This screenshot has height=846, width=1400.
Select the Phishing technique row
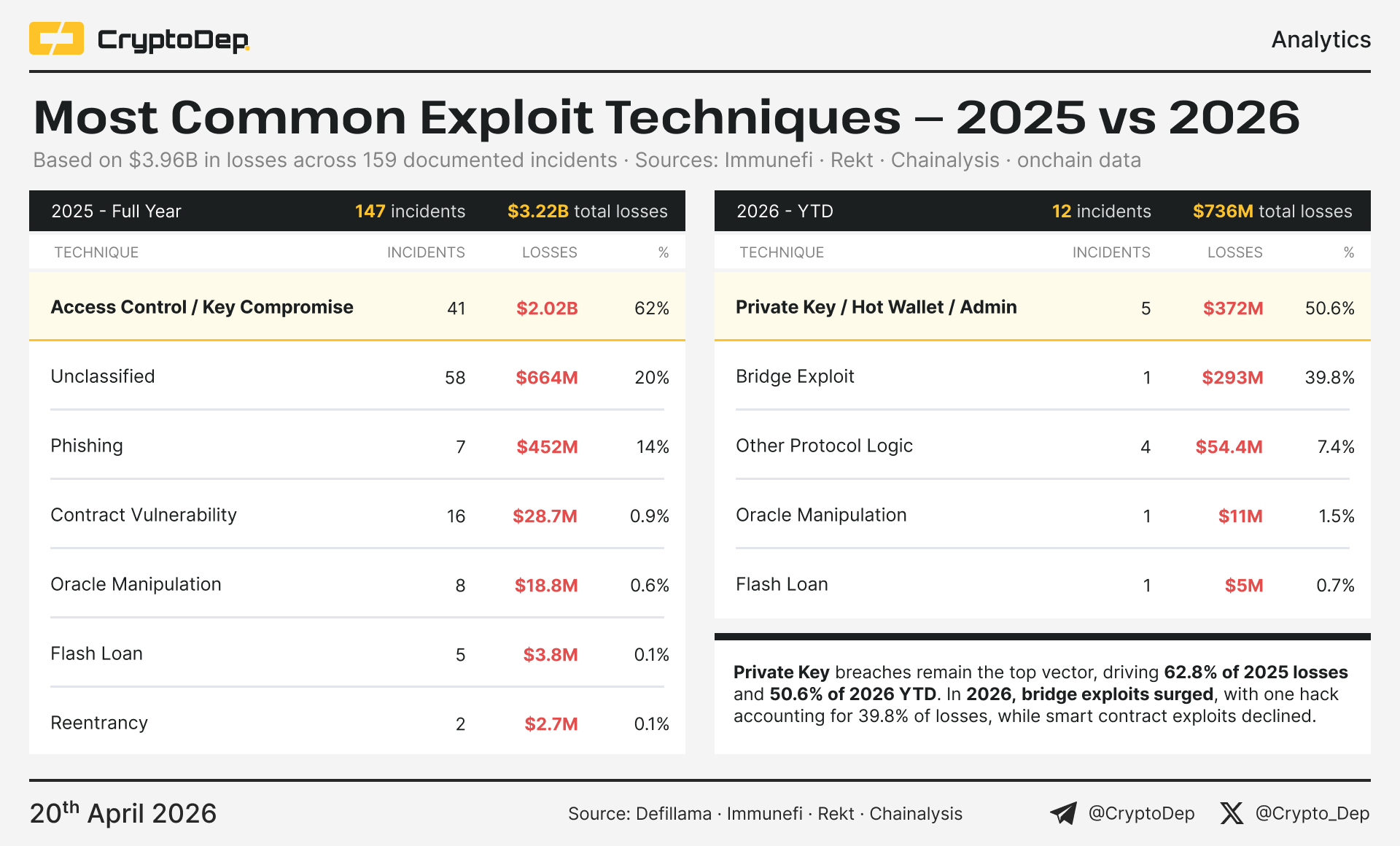[87, 446]
